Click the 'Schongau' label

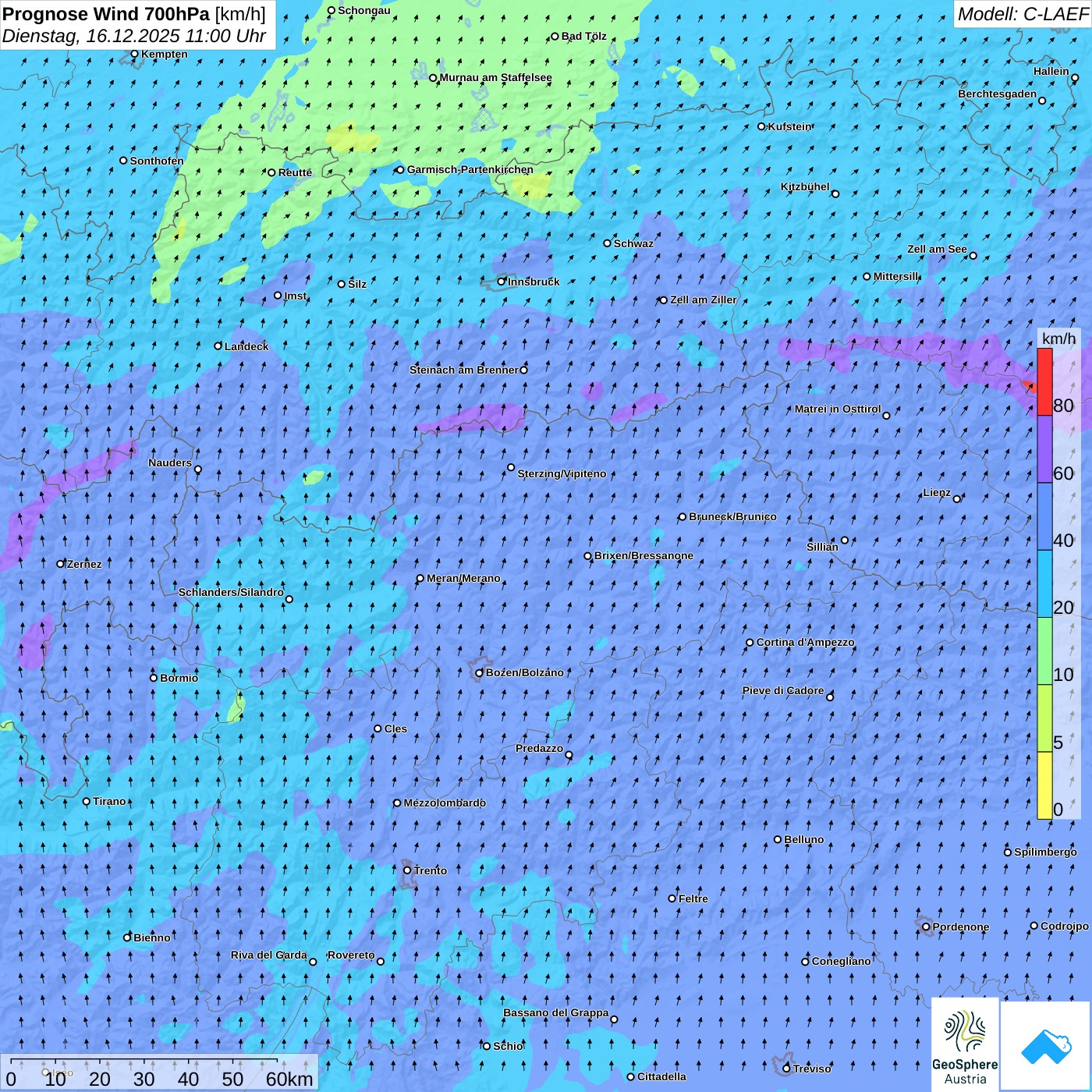pos(363,10)
